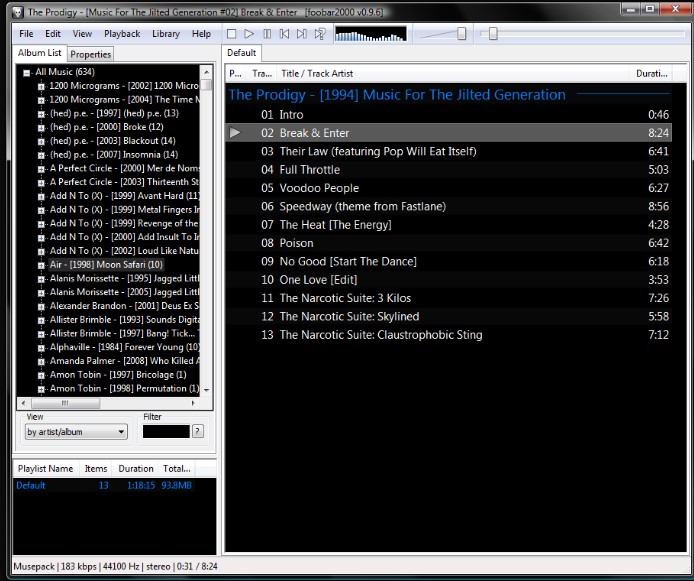The width and height of the screenshot is (694, 581).
Task: Expand Amon Tobin [1997] Bricolage node
Action: 41,375
